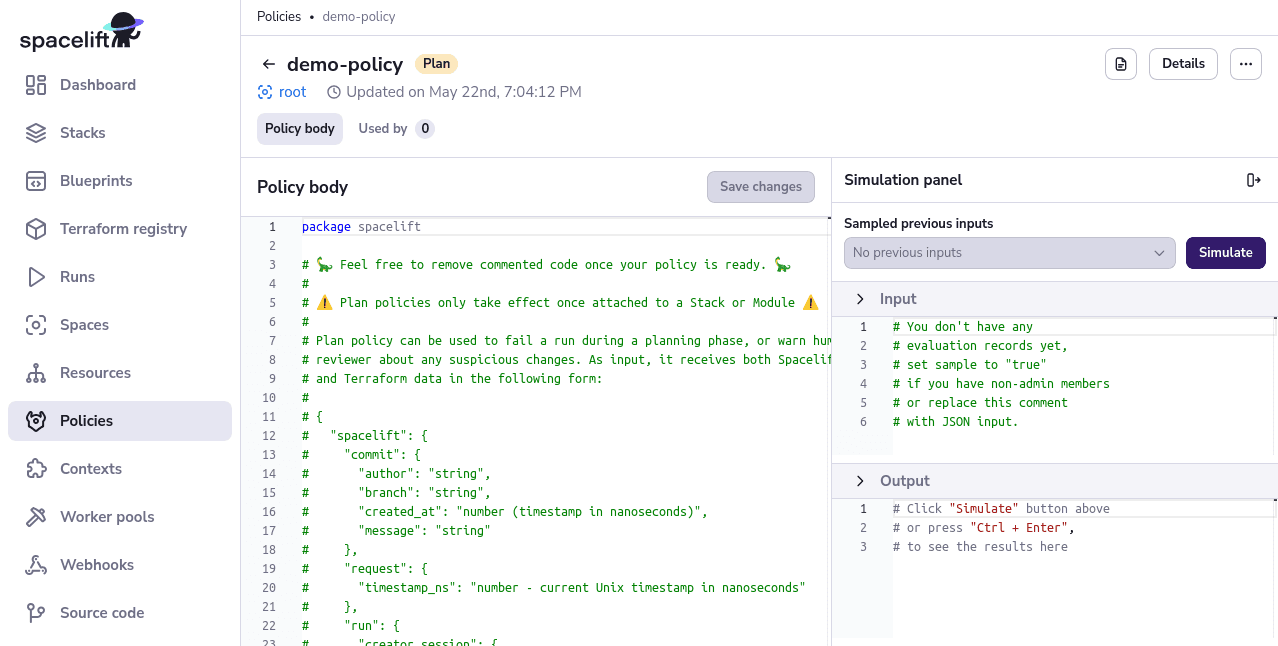Click the Spaces icon in sidebar
The height and width of the screenshot is (646, 1278).
pos(36,325)
